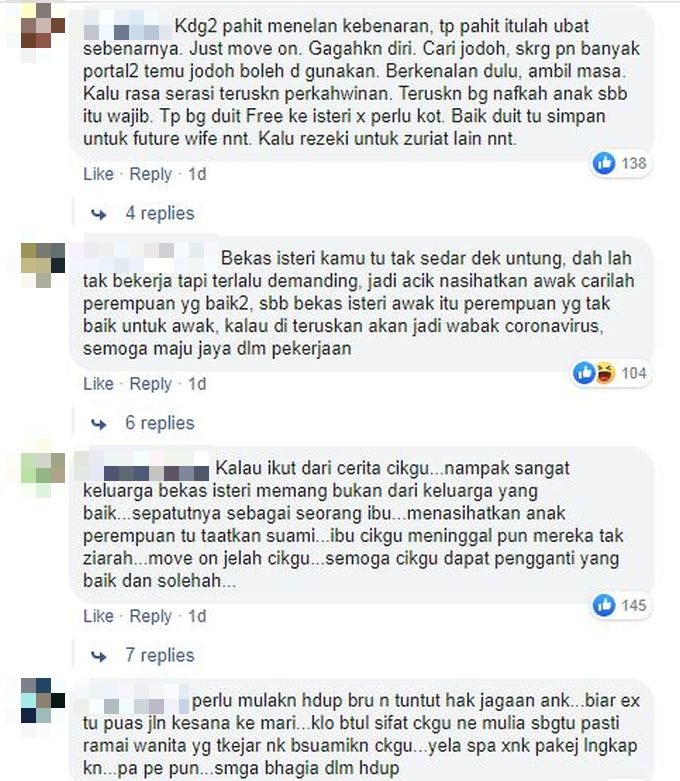
Task: Like the comment about keluarga bekas isteri
Action: tap(98, 616)
